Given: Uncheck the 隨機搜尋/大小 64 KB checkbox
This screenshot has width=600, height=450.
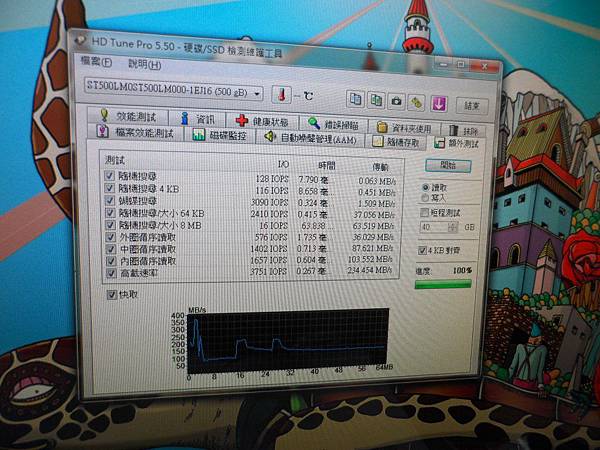Looking at the screenshot, I should coord(110,212).
